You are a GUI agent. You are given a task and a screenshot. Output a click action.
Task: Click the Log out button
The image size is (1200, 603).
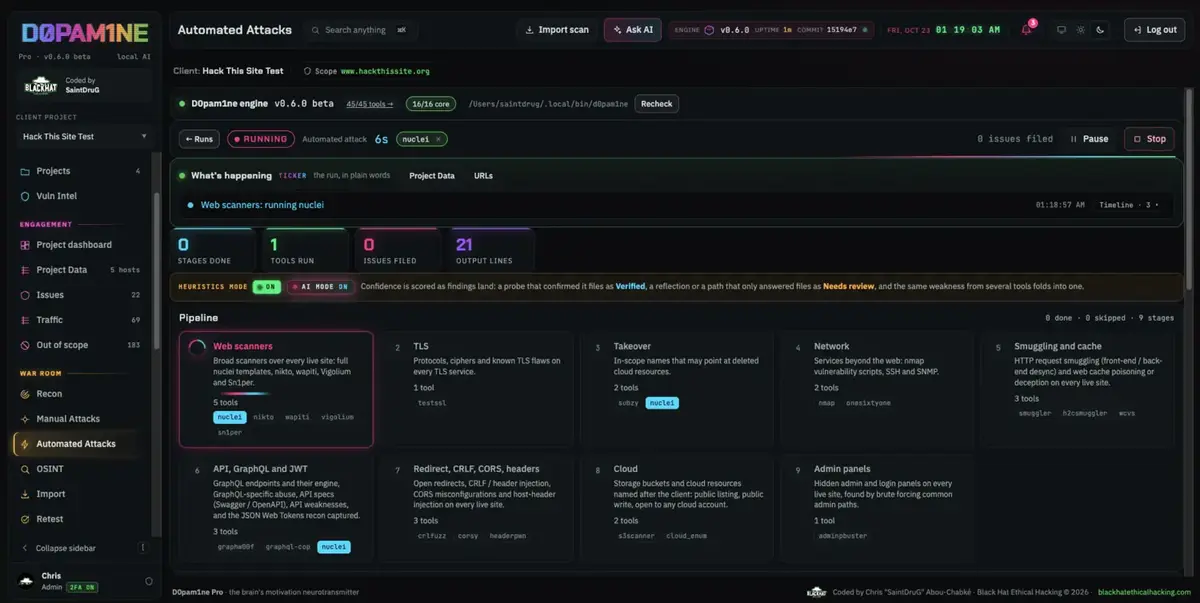(x=1154, y=30)
